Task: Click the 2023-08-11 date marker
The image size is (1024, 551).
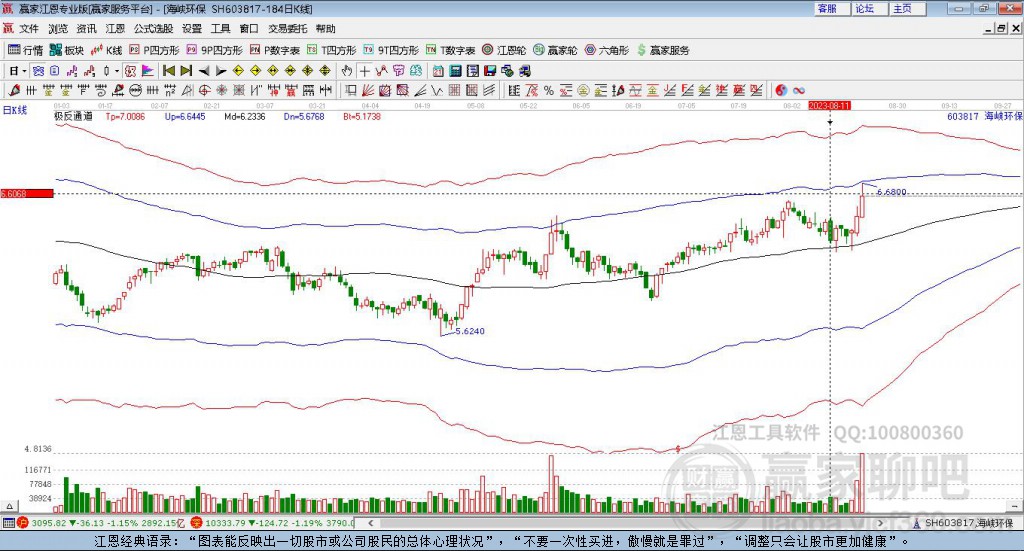Action: click(x=829, y=105)
